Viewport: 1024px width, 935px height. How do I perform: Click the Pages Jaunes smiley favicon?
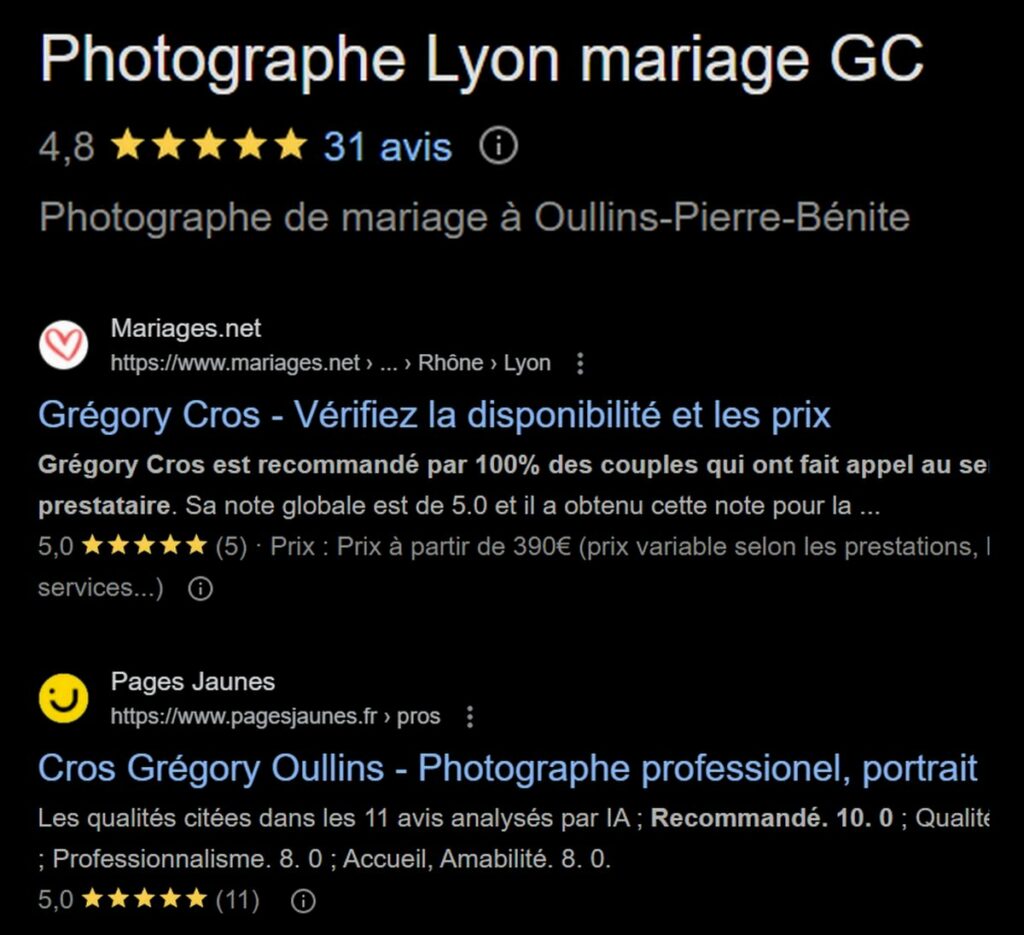[x=63, y=698]
